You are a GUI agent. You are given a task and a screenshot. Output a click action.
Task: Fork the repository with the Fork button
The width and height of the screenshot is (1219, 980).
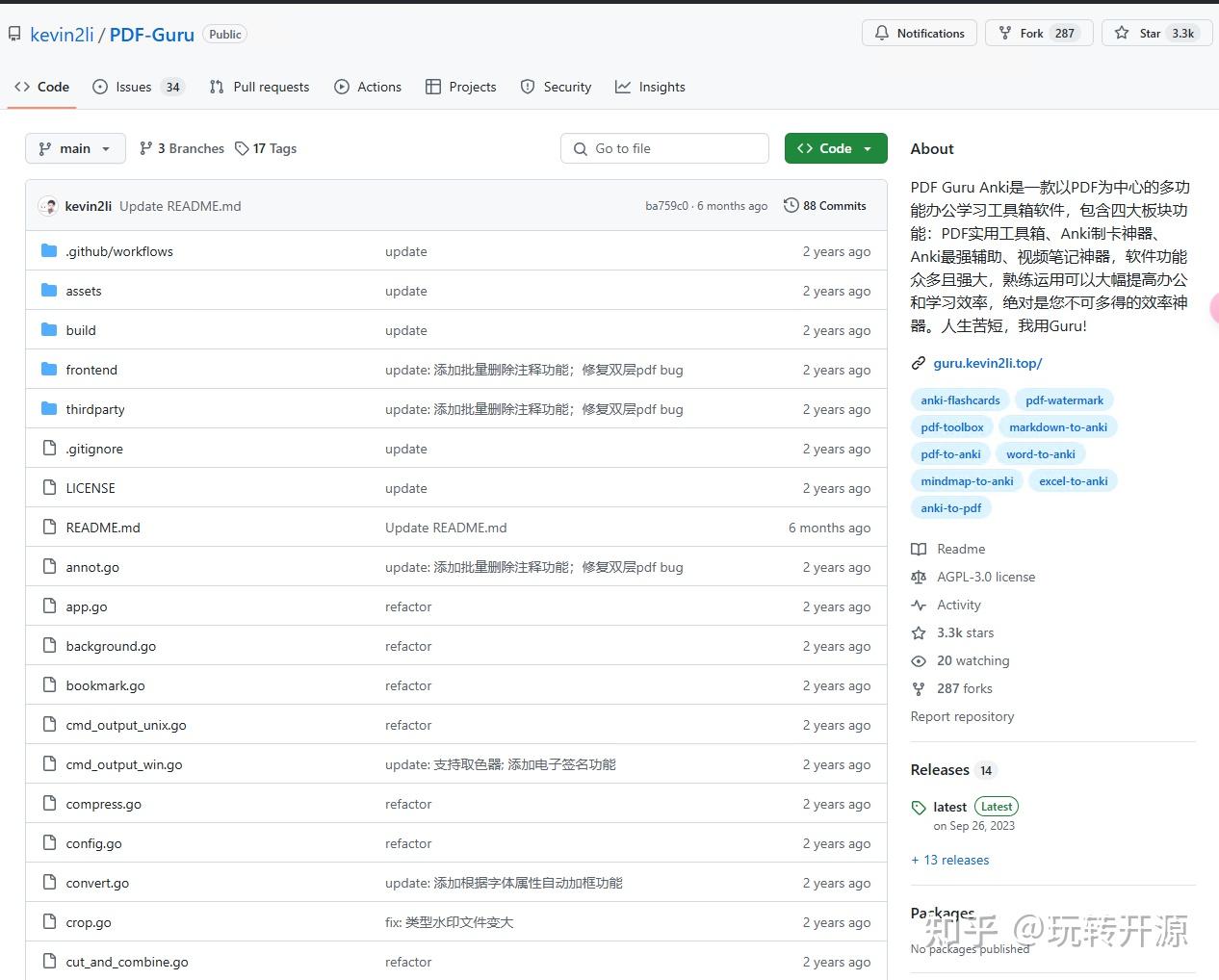tap(1039, 33)
